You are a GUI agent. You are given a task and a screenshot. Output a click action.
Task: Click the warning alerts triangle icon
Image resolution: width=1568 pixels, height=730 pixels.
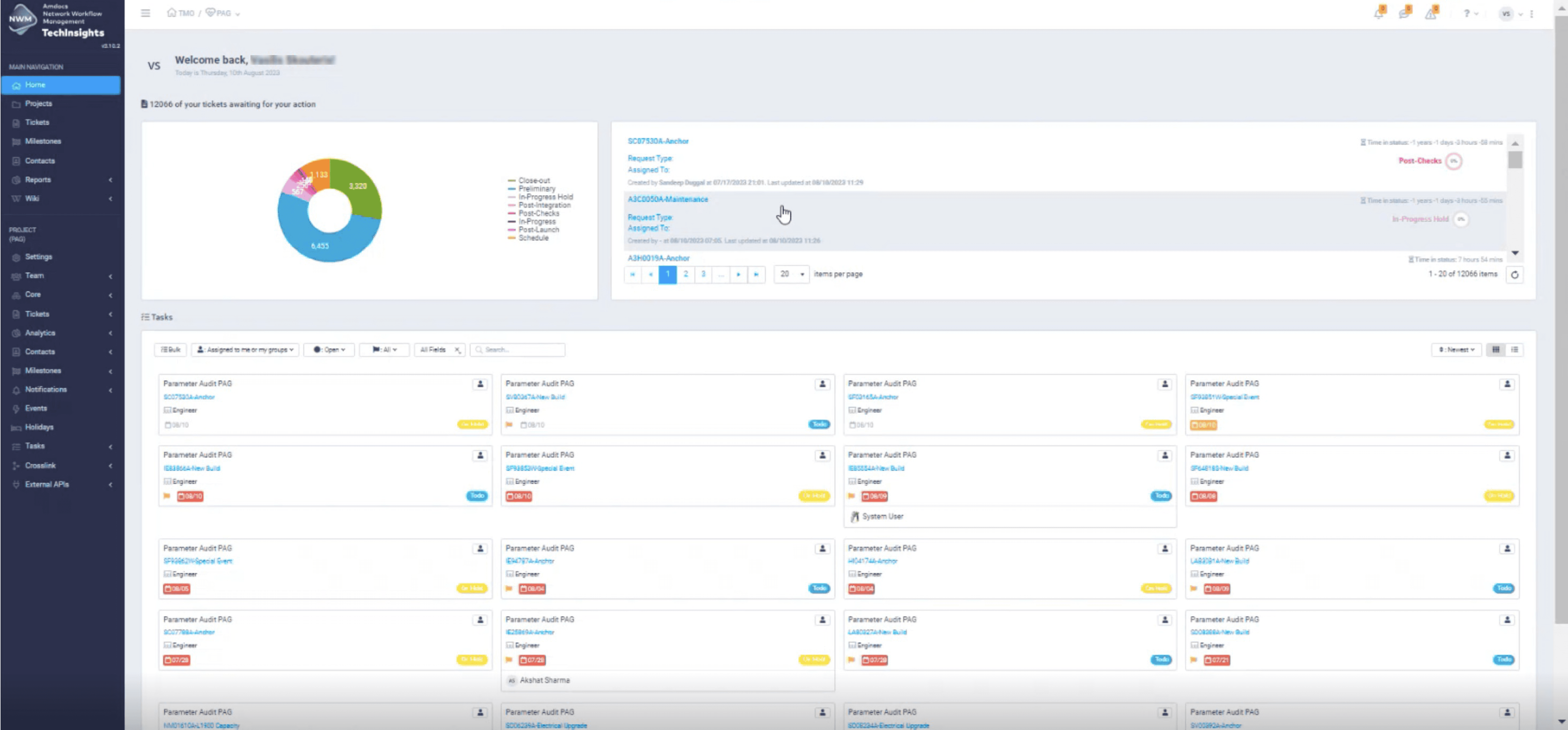coord(1430,13)
